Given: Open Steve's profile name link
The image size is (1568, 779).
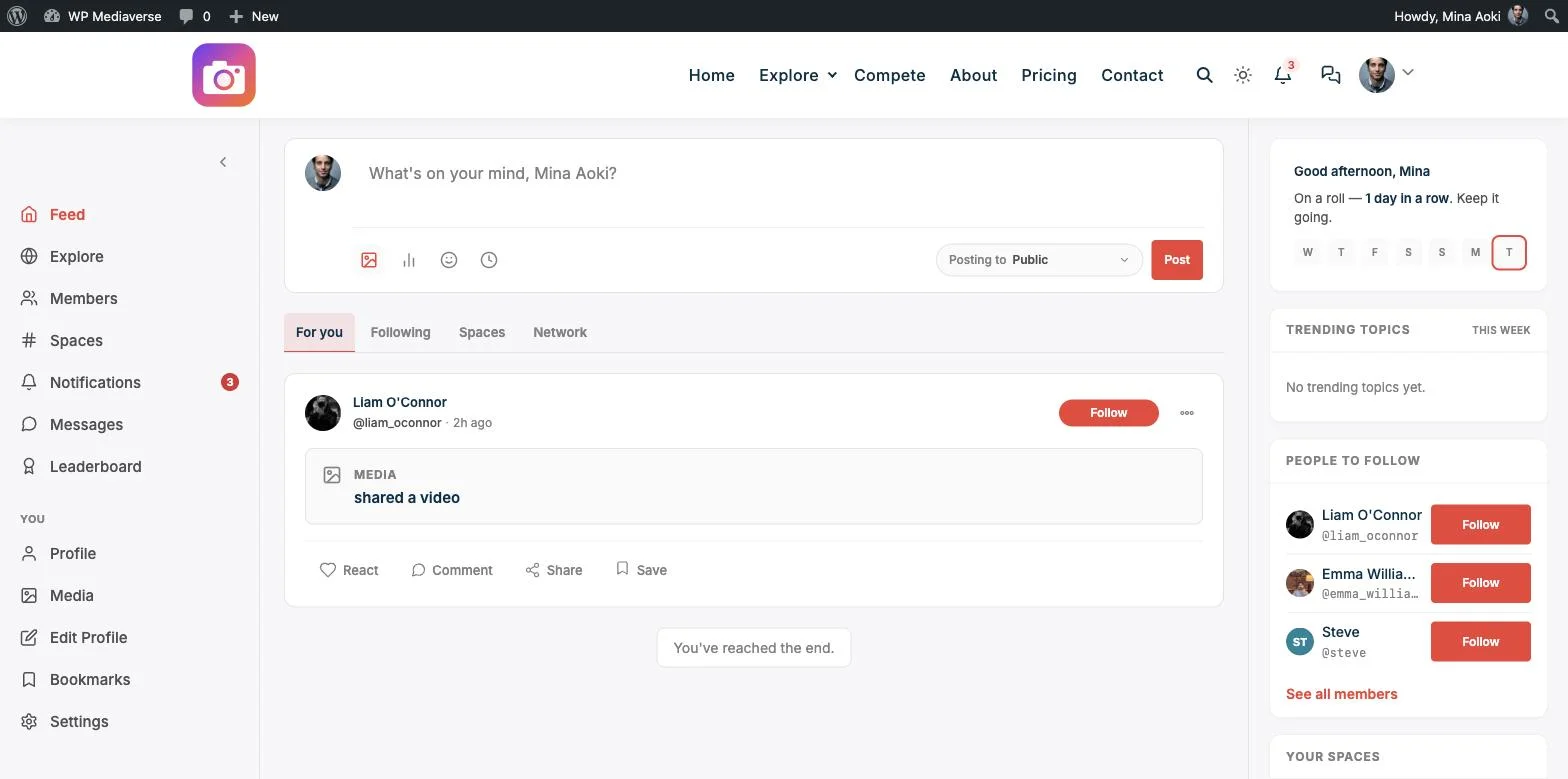Looking at the screenshot, I should click(x=1340, y=632).
